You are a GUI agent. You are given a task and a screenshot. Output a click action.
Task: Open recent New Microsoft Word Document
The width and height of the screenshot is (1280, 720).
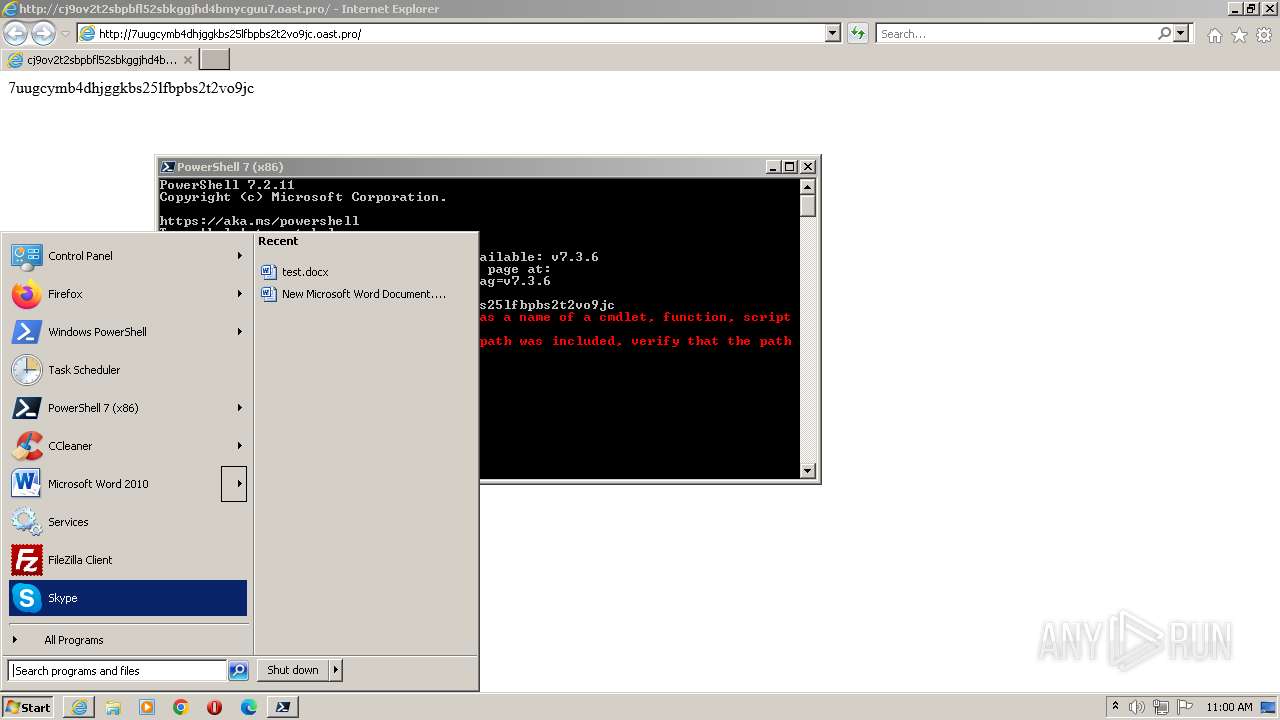click(353, 294)
